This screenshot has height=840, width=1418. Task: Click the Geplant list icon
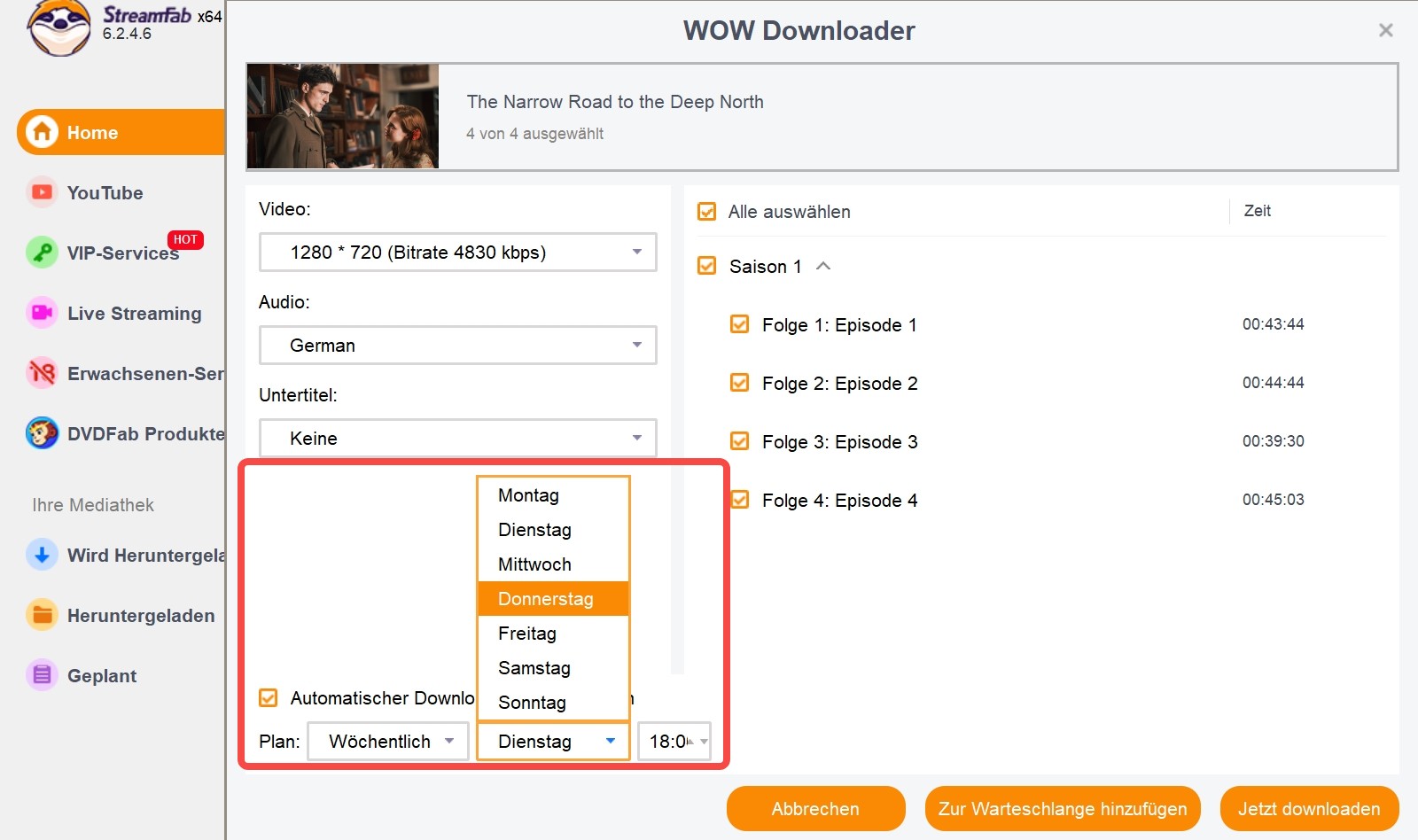[42, 675]
